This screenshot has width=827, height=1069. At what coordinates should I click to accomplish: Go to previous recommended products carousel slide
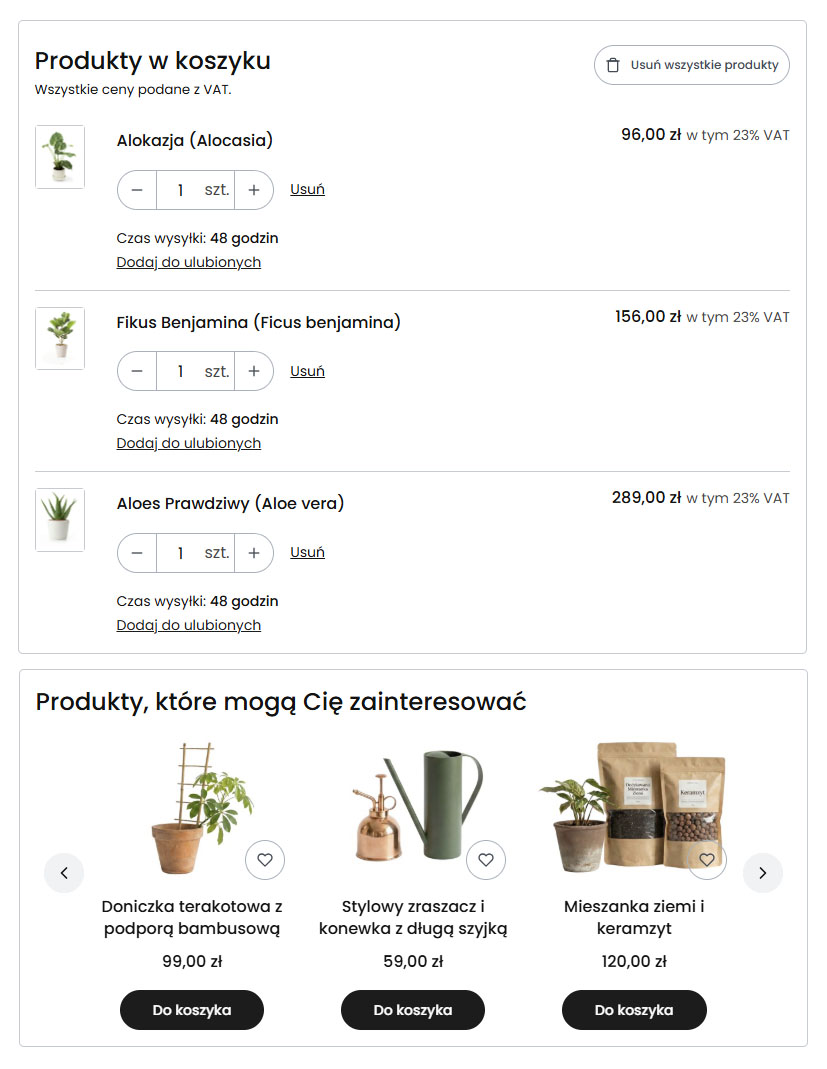(64, 873)
